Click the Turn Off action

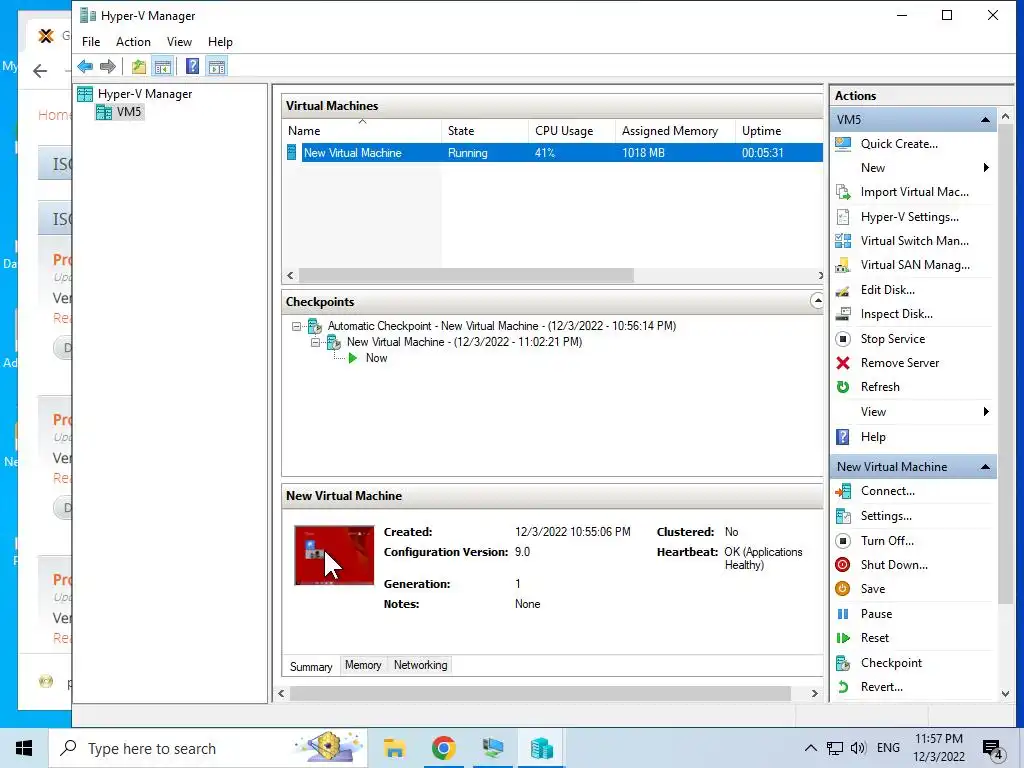click(887, 541)
